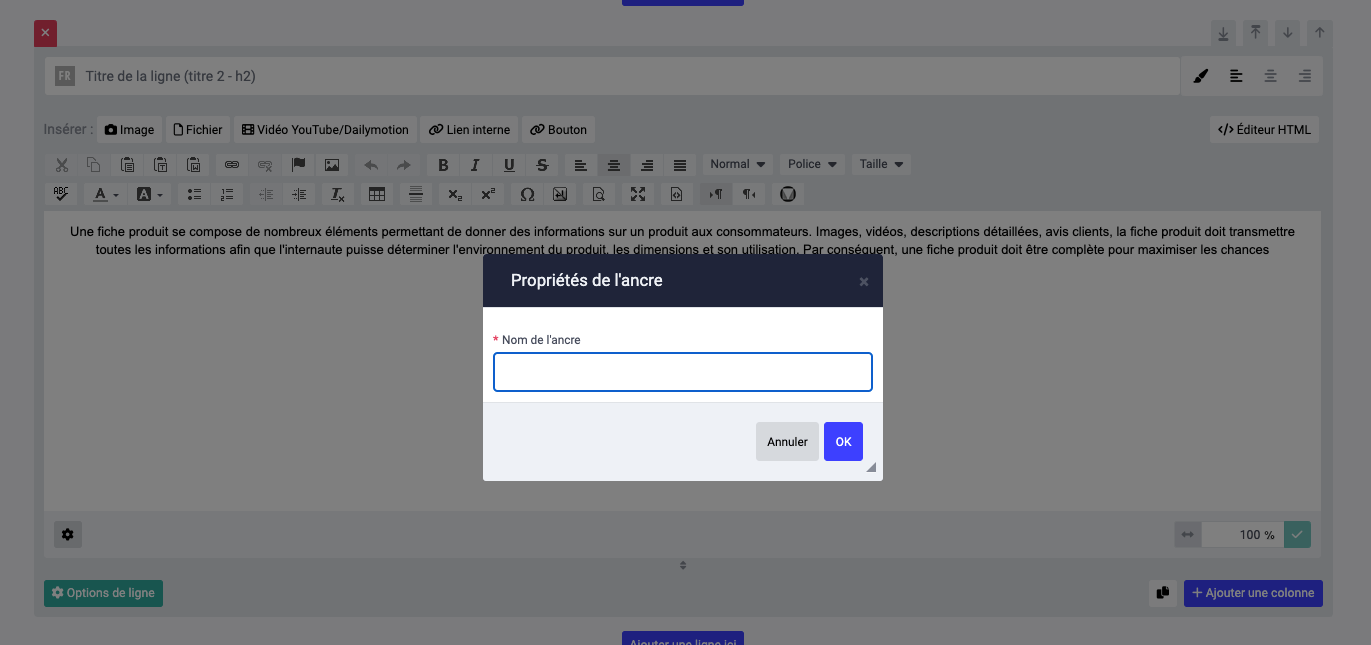
Task: Open the background color dropdown
Action: (x=150, y=194)
